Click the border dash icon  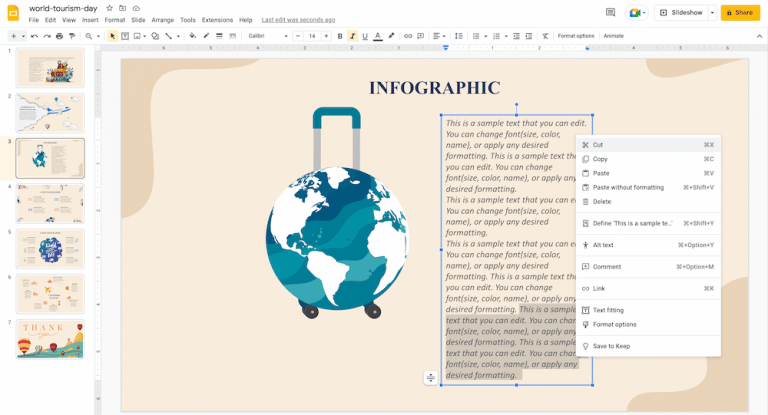[x=233, y=36]
